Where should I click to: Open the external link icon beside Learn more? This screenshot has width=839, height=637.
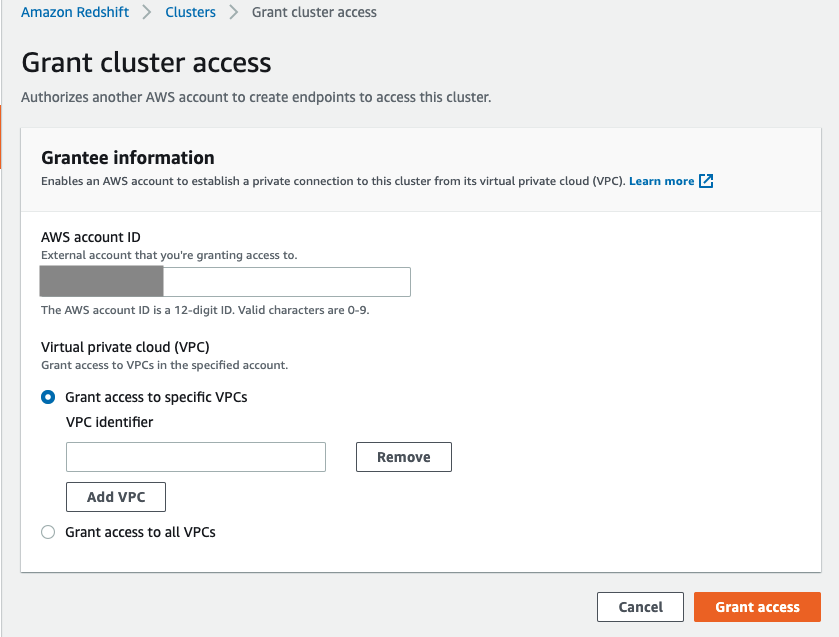706,181
